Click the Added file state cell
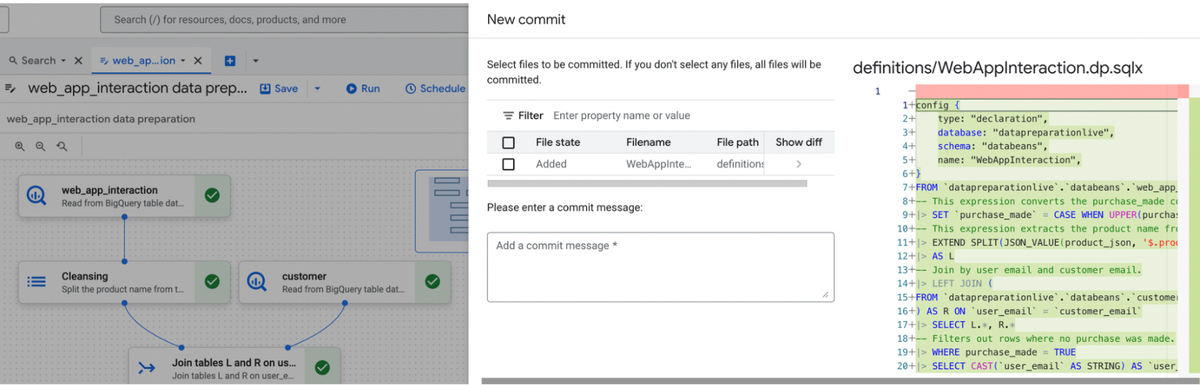This screenshot has height=385, width=1200. pos(551,164)
